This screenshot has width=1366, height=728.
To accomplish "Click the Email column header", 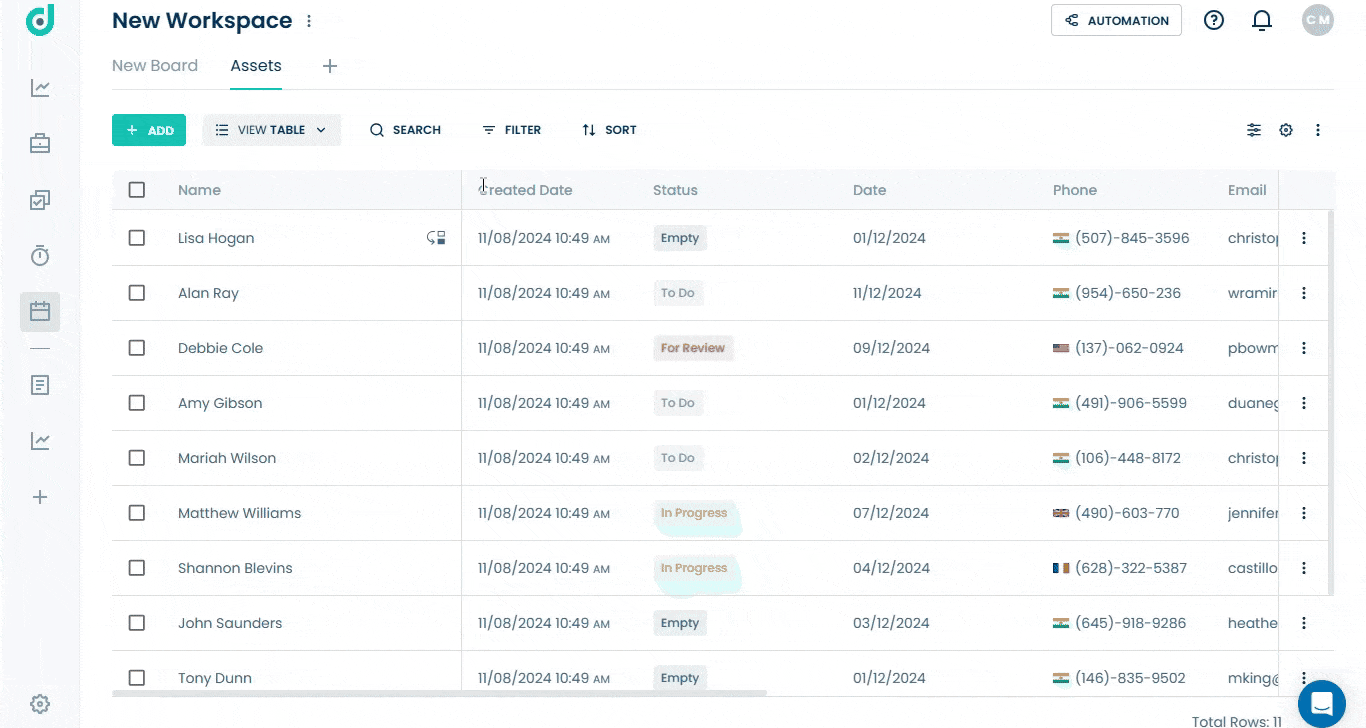I will 1247,190.
